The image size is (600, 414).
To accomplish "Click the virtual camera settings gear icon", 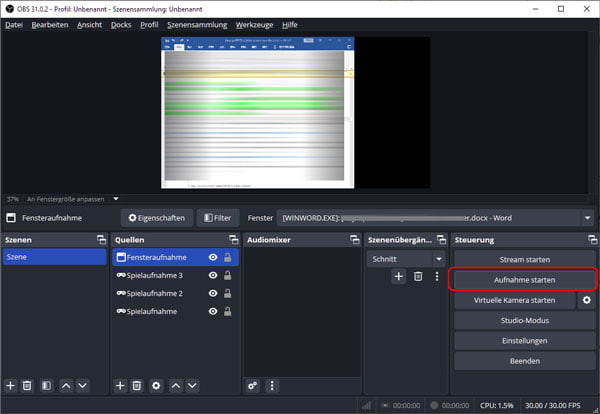I will coord(586,300).
